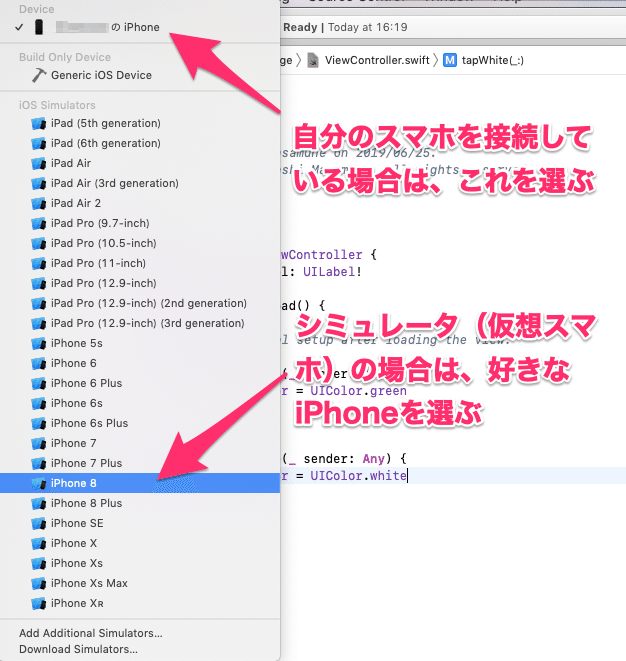Image resolution: width=626 pixels, height=661 pixels.
Task: Choose Generic iOS Device build target
Action: click(140, 75)
